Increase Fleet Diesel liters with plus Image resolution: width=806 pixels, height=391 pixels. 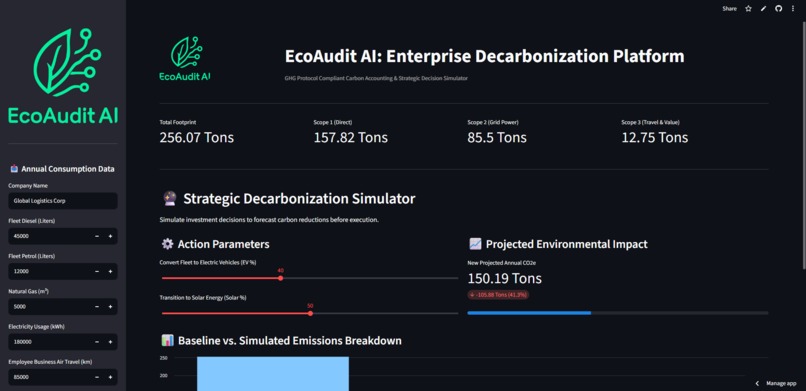point(110,236)
